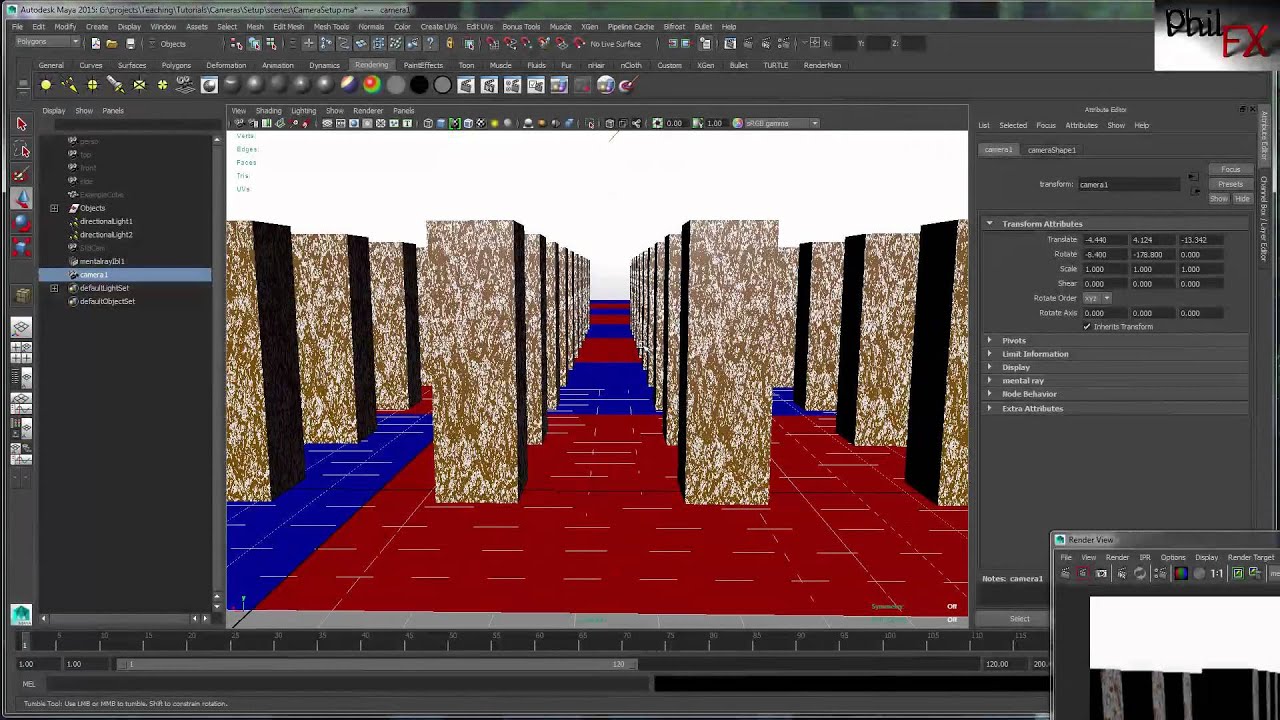
Task: Click Redo previous render in Render View
Action: click(1065, 573)
